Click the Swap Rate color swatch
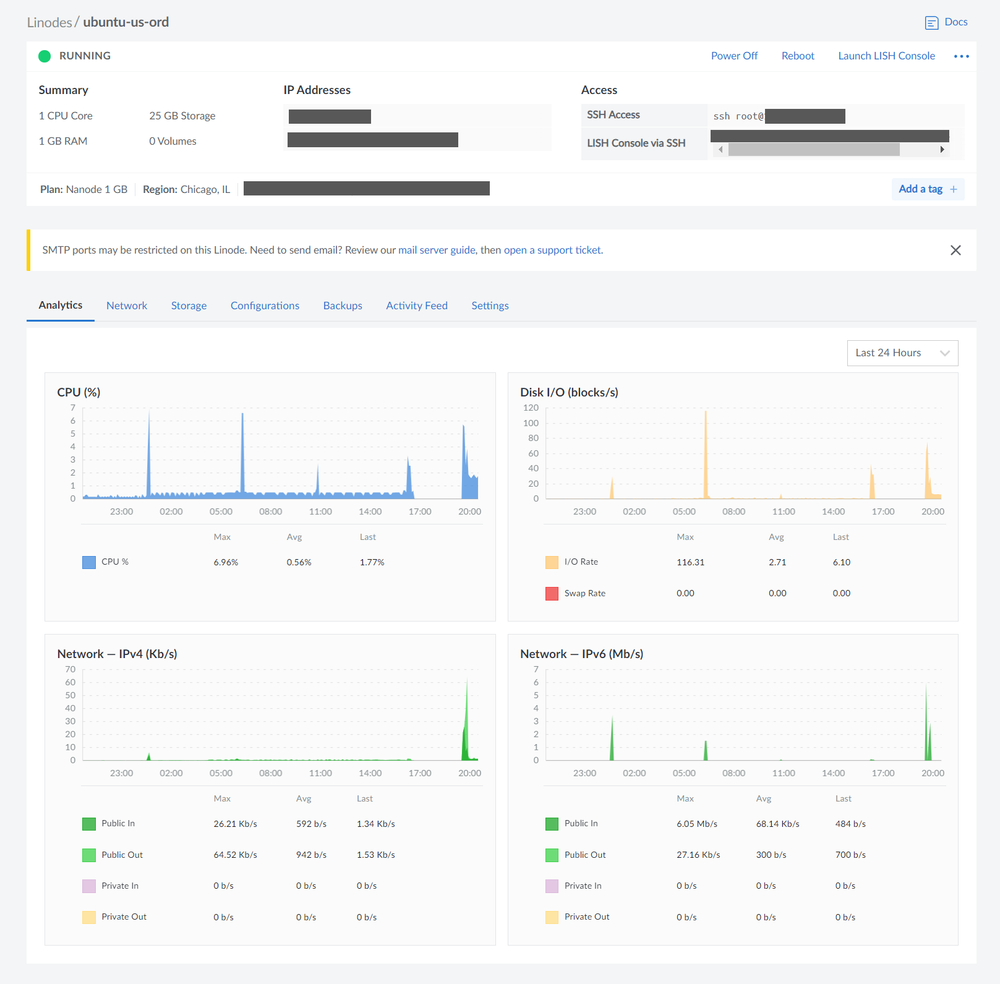 click(x=551, y=592)
